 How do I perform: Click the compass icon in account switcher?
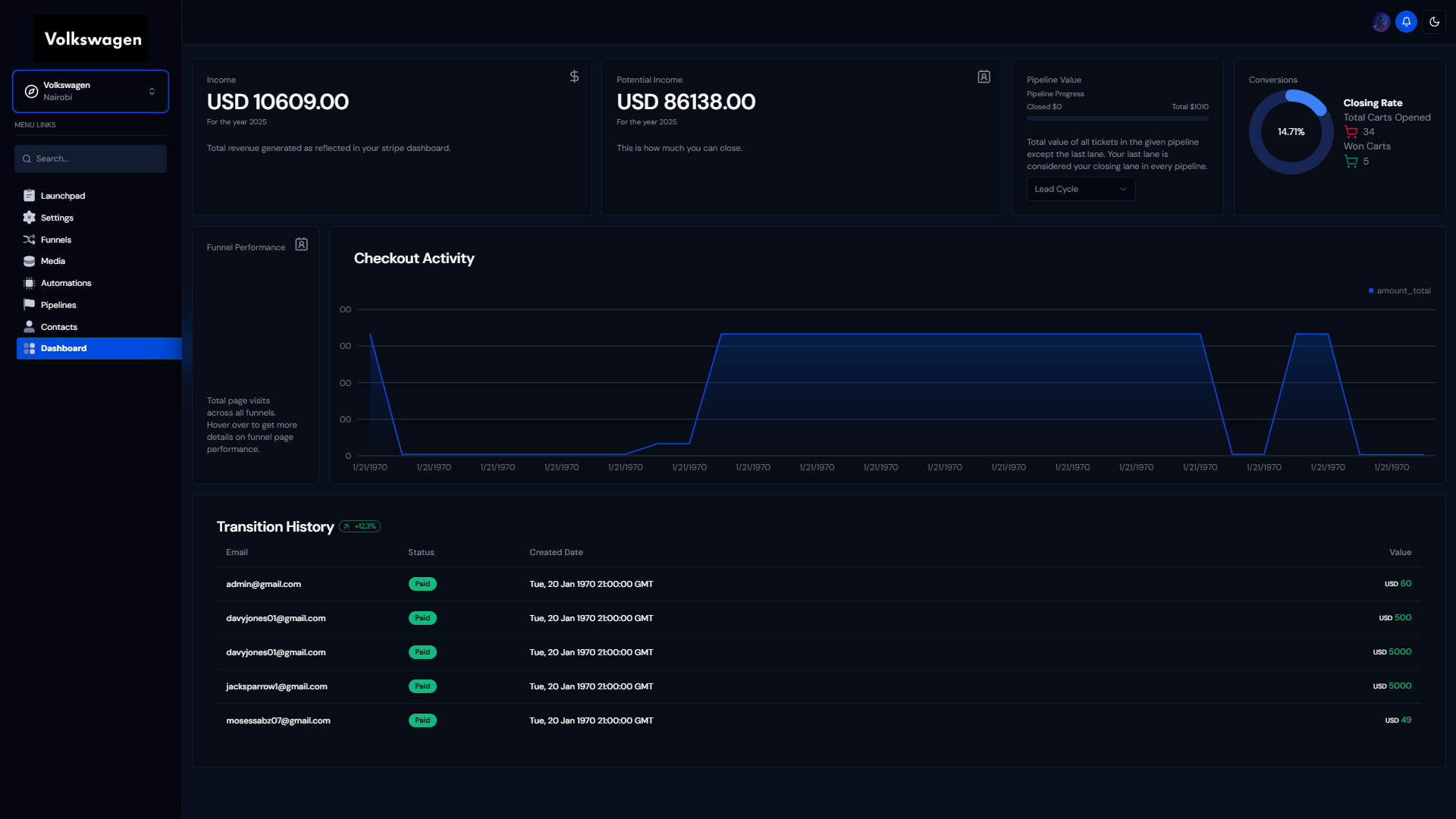point(31,91)
